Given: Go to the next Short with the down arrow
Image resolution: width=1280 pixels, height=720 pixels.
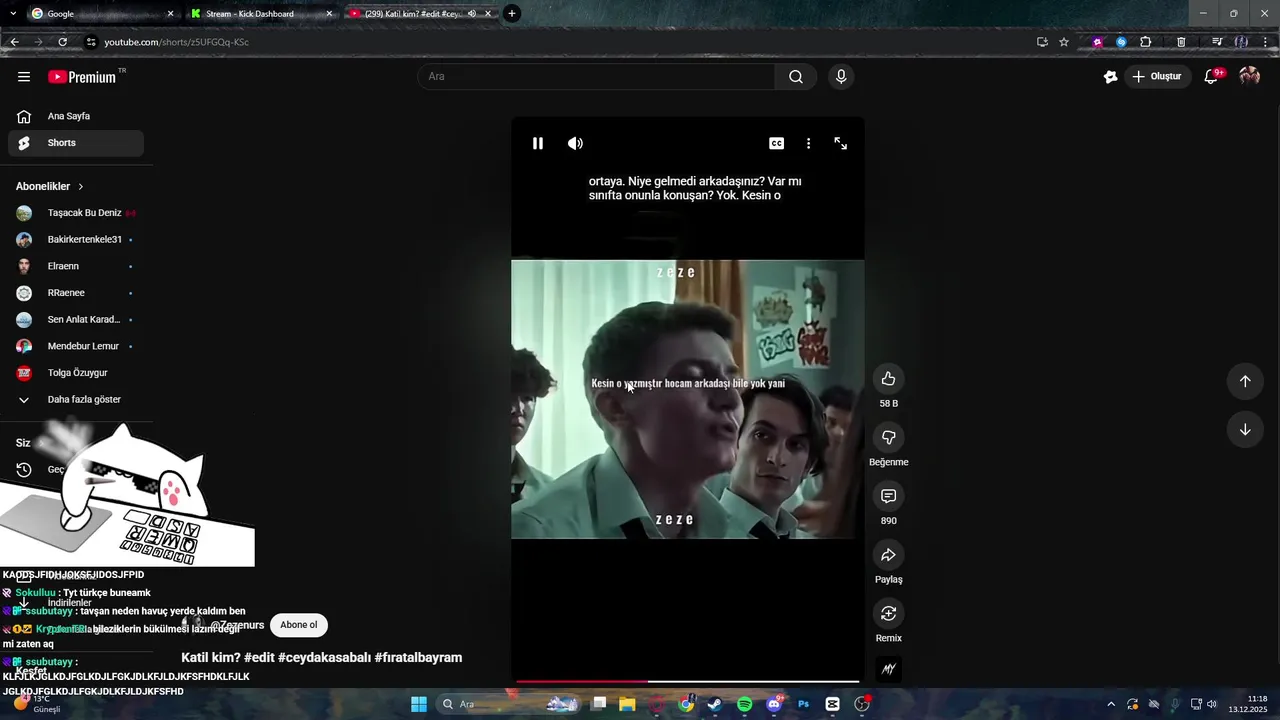Looking at the screenshot, I should click(x=1245, y=430).
